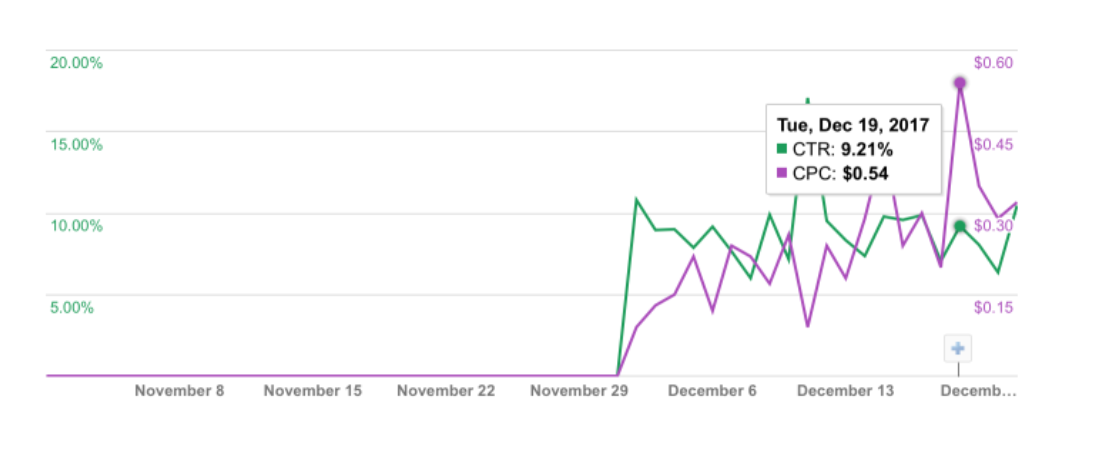Click the November 8 date label
1108x459 pixels.
(x=180, y=391)
